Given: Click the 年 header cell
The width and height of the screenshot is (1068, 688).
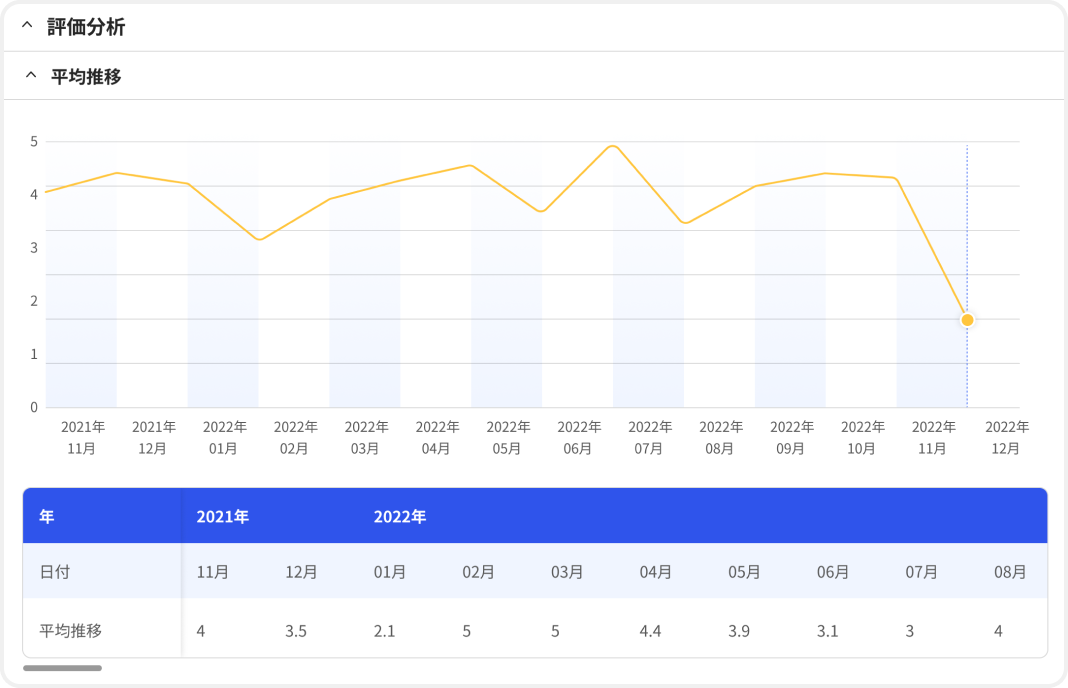Looking at the screenshot, I should pos(47,517).
